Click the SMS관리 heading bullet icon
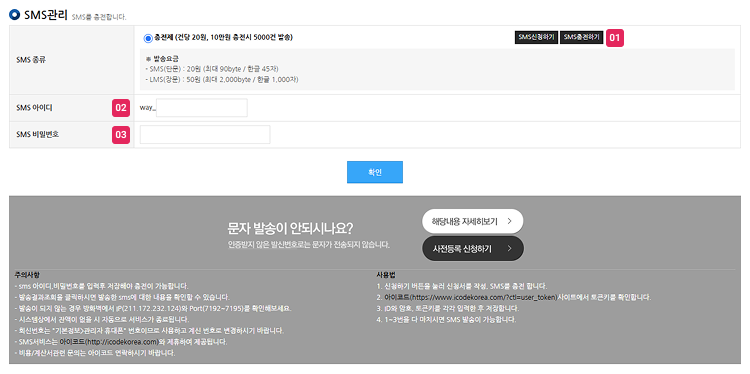Screen dimensions: 750x374 pos(14,14)
